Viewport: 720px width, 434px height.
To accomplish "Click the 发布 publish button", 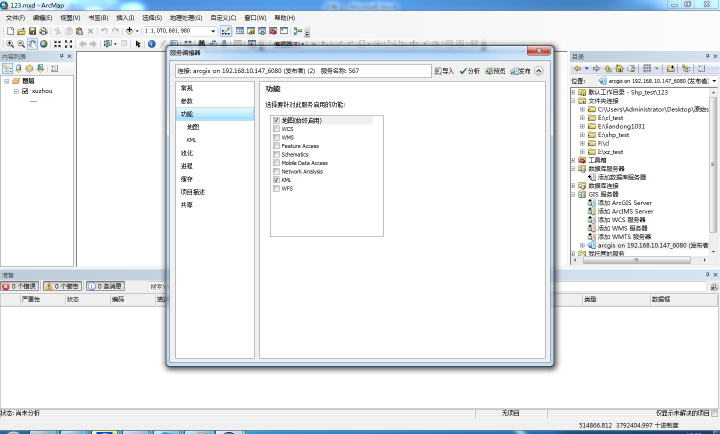I will [521, 71].
